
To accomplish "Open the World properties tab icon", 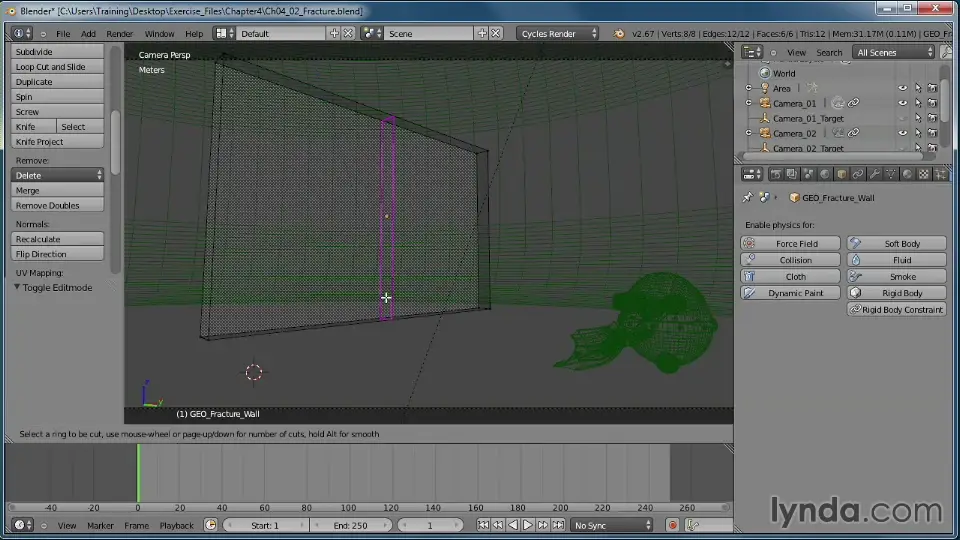I will [825, 174].
